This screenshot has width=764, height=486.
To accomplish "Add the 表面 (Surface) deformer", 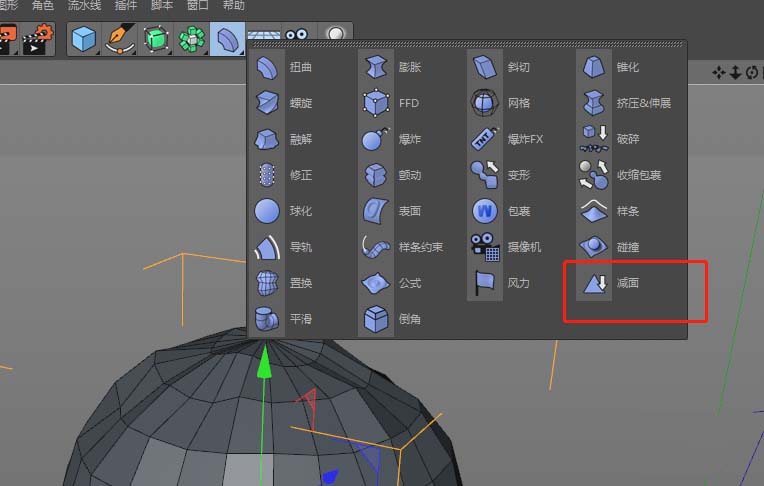I will click(x=392, y=211).
